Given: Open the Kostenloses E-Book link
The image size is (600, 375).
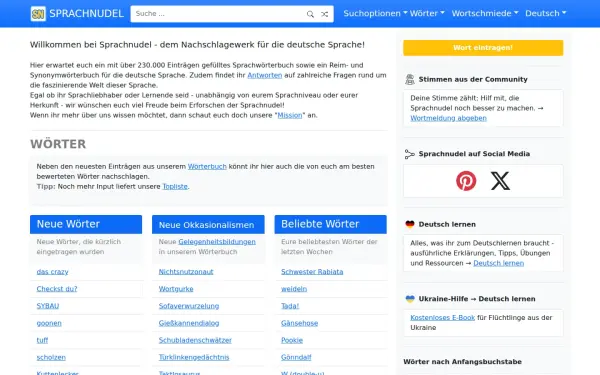Looking at the screenshot, I should (x=442, y=318).
